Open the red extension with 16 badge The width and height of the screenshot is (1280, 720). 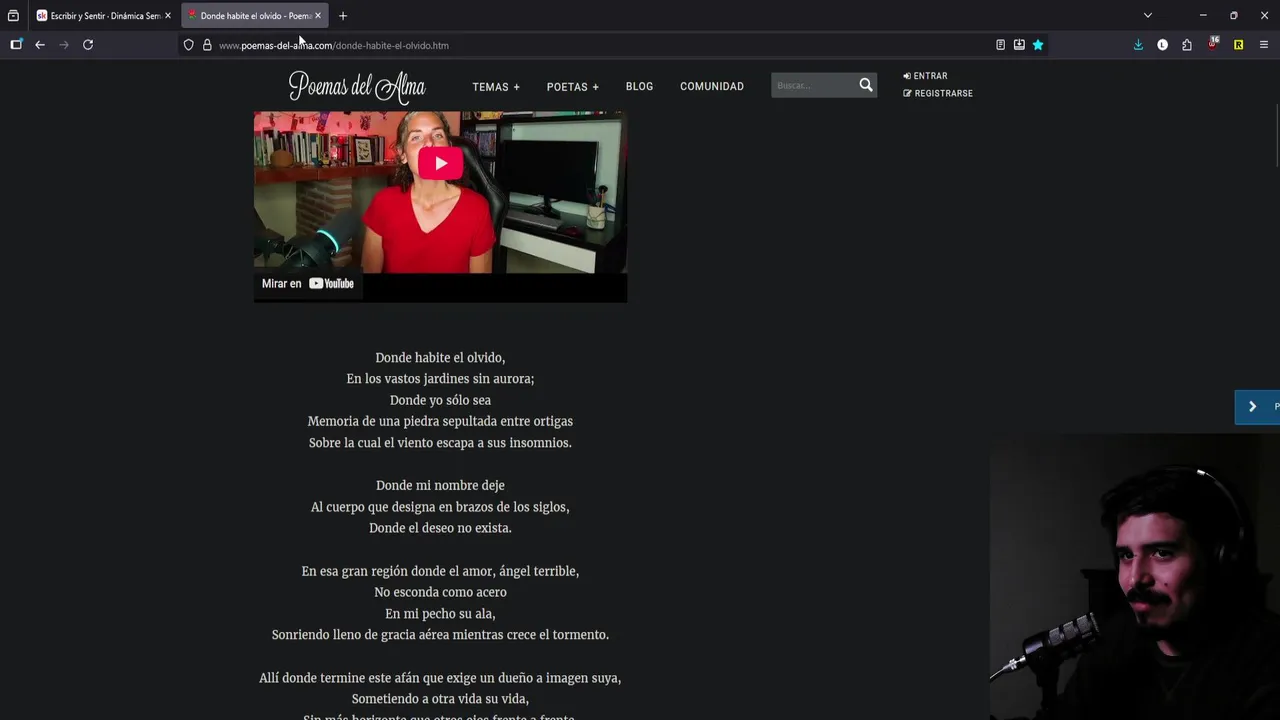(1213, 44)
